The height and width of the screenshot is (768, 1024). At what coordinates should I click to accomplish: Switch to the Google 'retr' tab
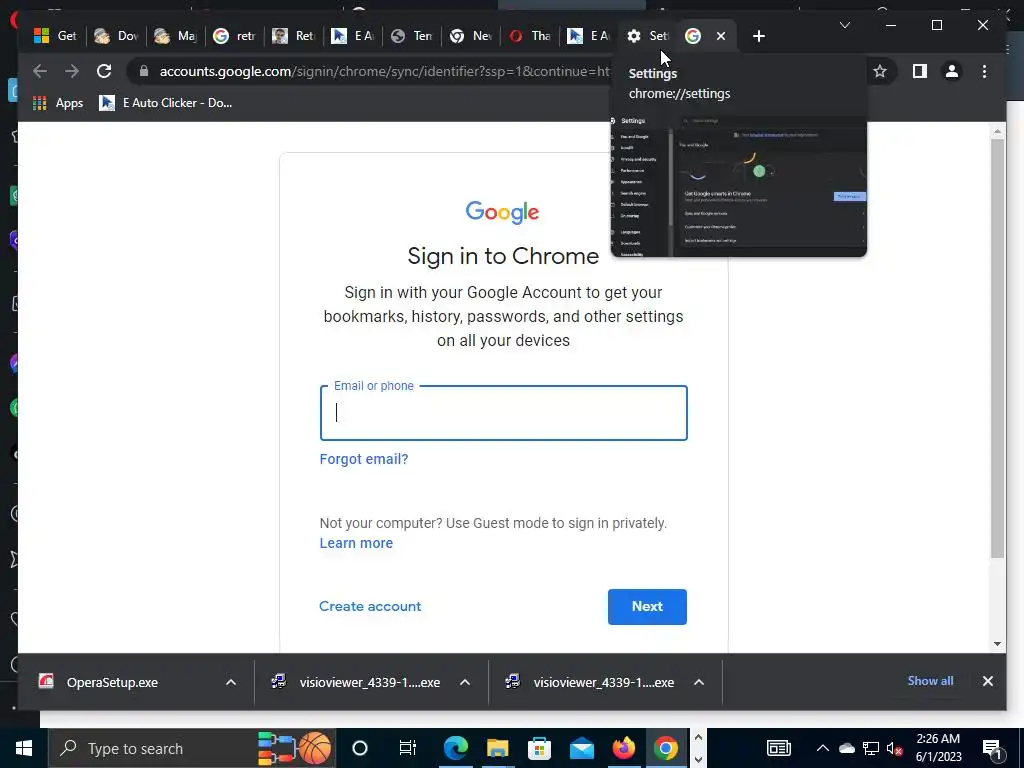point(234,36)
